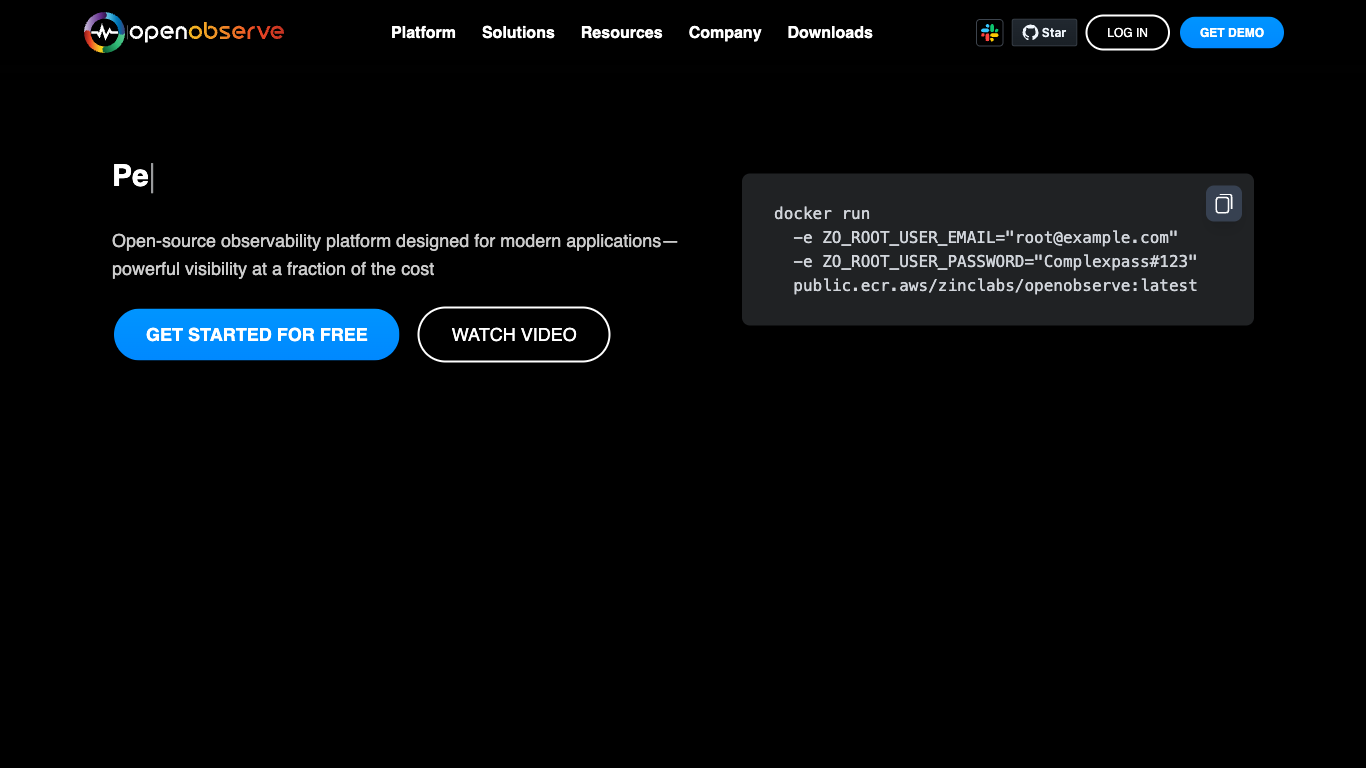Go to the Downloads page

click(x=829, y=33)
